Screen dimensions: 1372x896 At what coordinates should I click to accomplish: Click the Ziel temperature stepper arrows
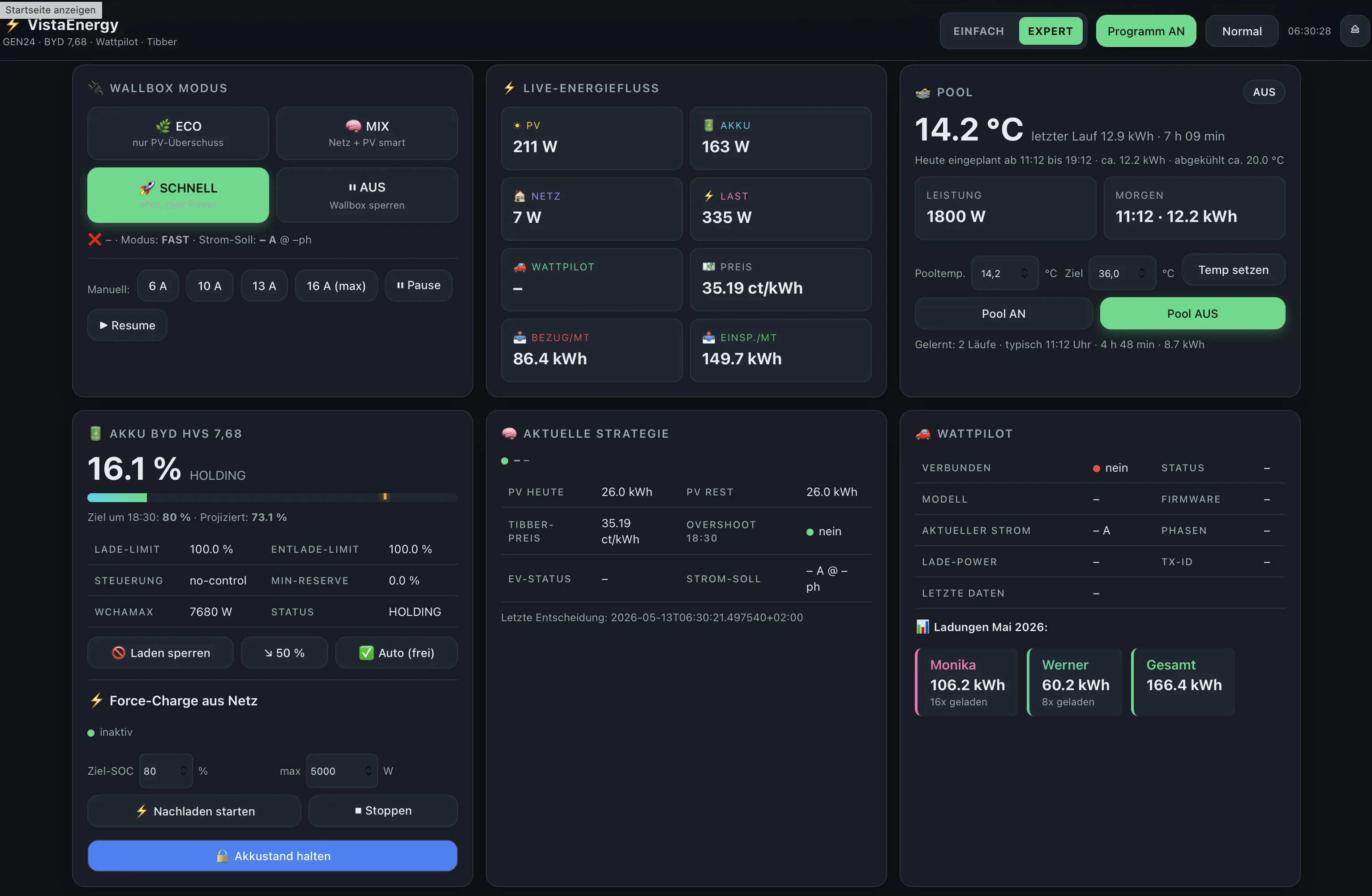(x=1141, y=273)
